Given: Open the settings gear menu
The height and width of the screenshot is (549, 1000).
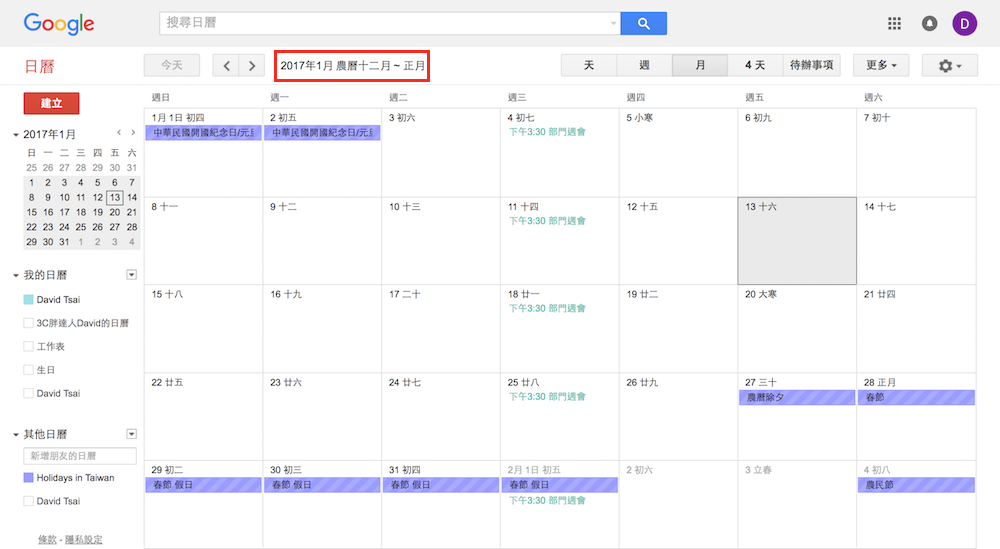Looking at the screenshot, I should 950,65.
